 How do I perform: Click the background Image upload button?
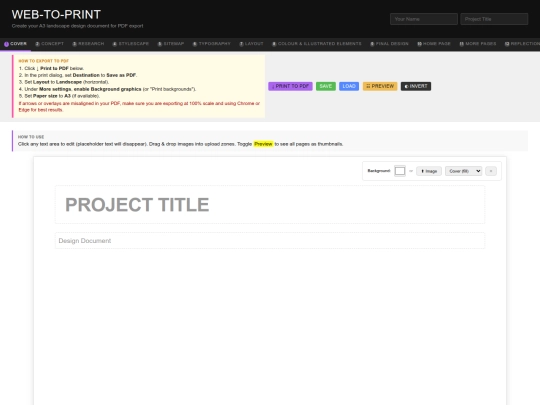click(x=429, y=171)
